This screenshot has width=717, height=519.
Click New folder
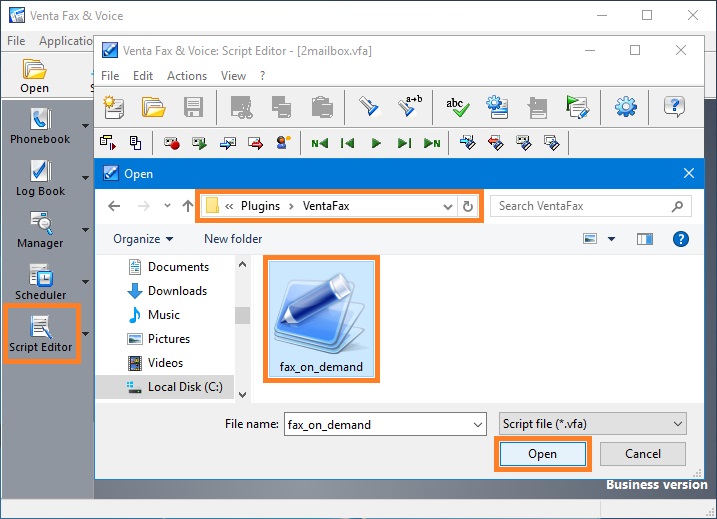point(233,239)
